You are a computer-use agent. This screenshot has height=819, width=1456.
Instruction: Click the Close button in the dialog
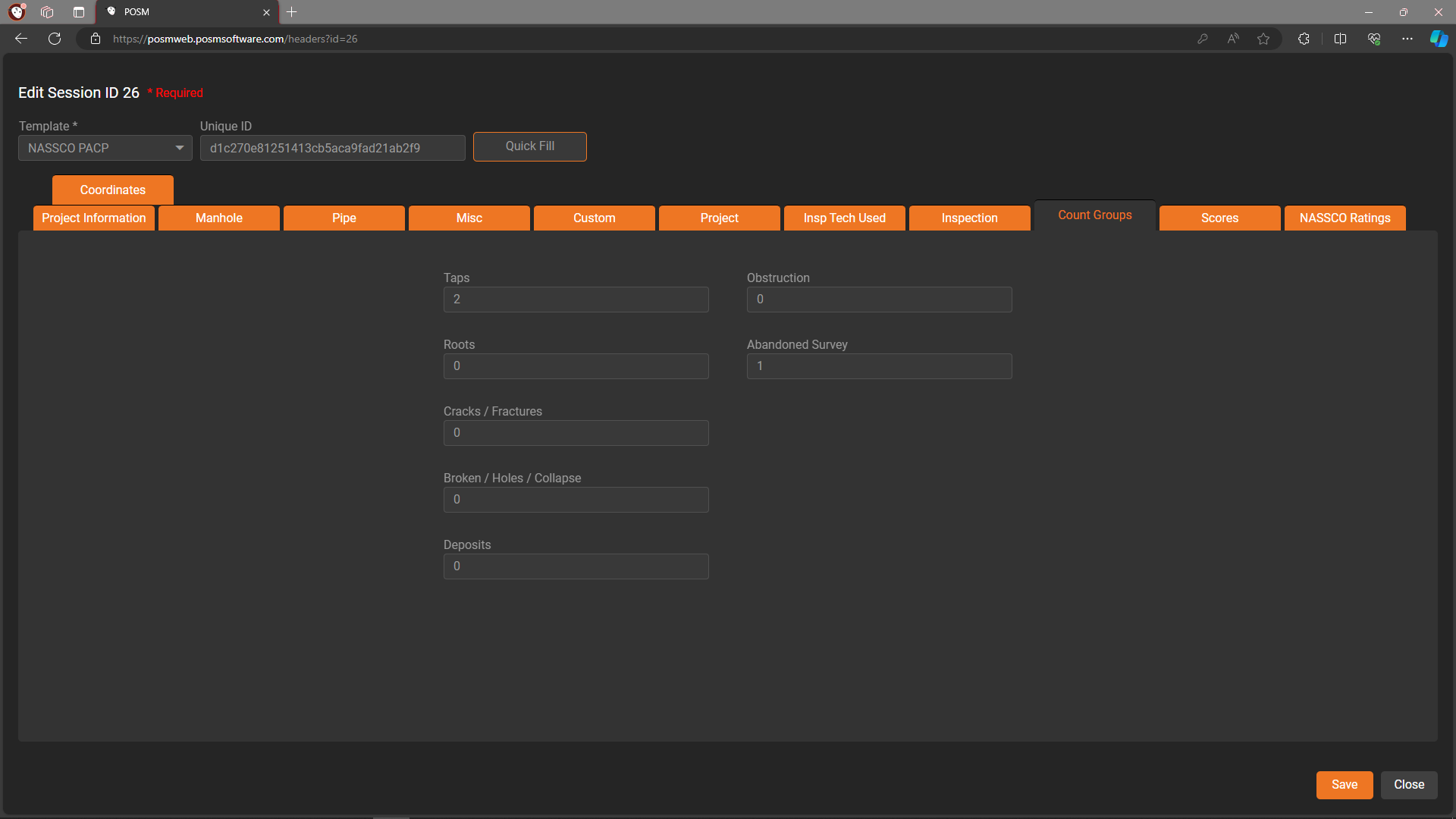(x=1409, y=785)
